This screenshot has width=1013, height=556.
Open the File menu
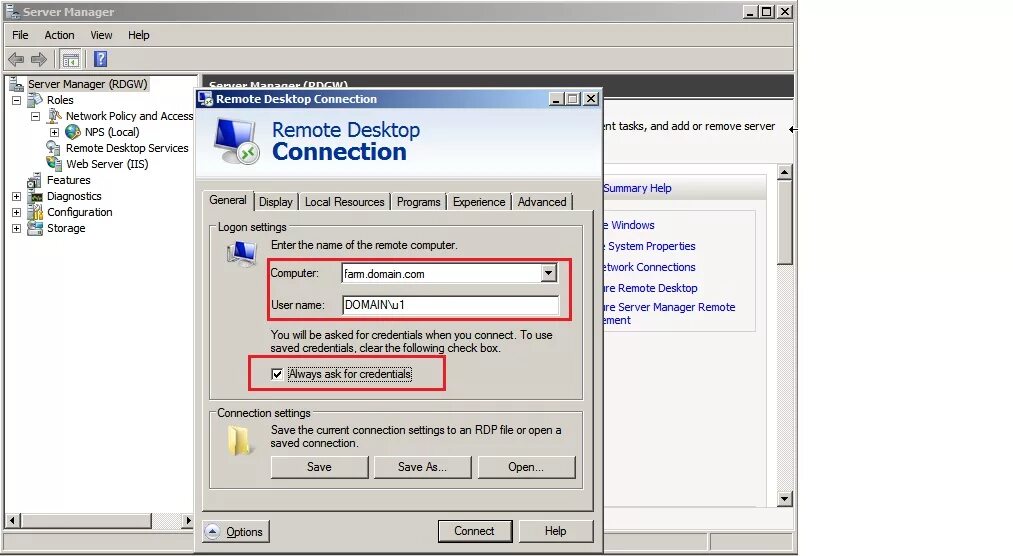pyautogui.click(x=20, y=35)
